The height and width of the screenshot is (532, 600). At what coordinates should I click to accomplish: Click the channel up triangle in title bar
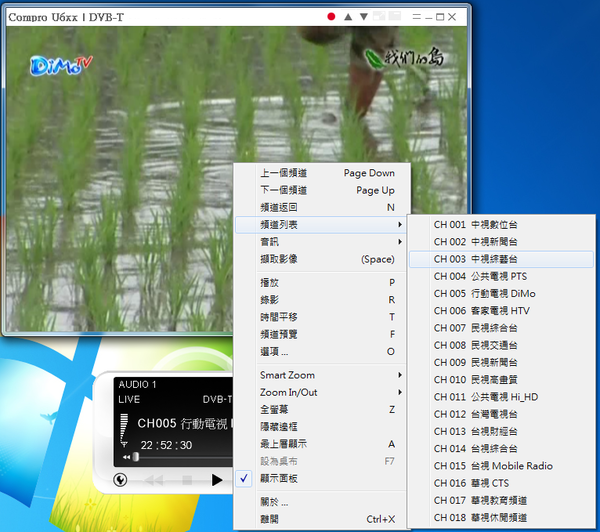[348, 16]
